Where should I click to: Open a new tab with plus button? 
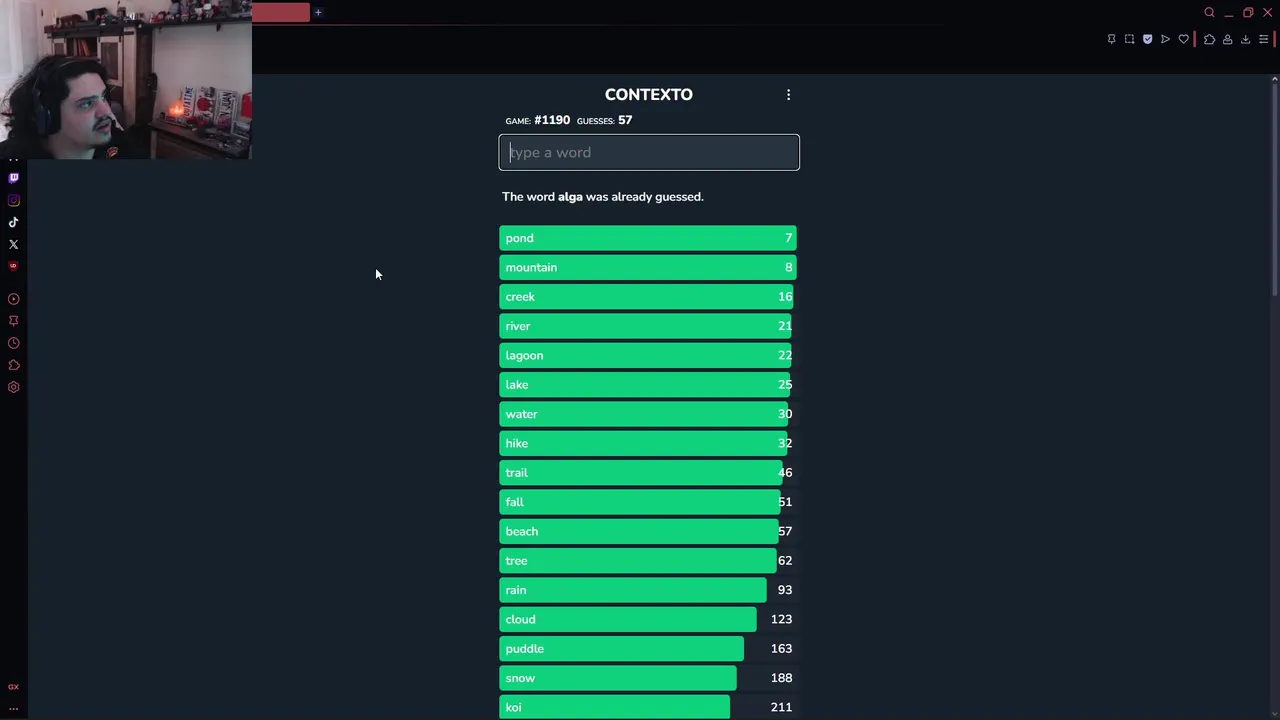tap(318, 12)
